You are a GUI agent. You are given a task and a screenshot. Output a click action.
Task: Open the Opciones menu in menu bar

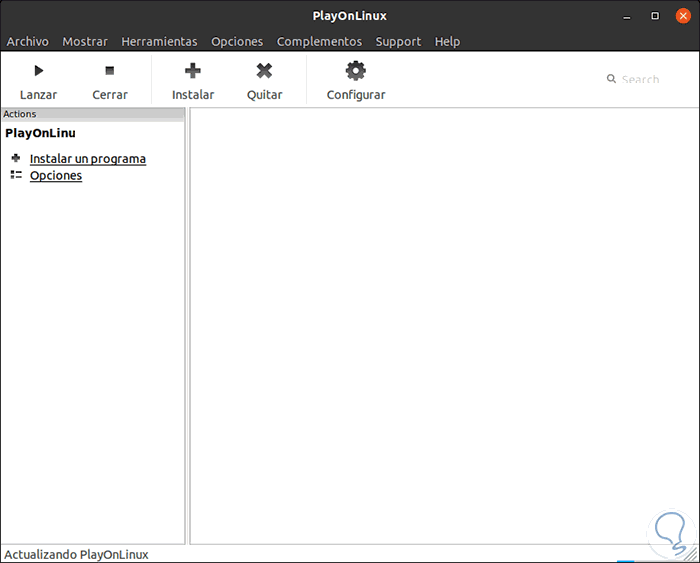(x=237, y=42)
